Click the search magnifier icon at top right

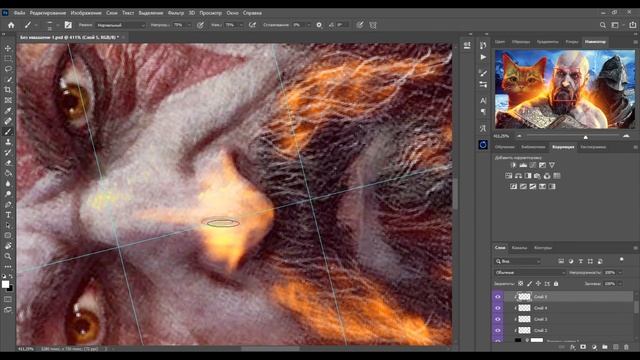602,25
